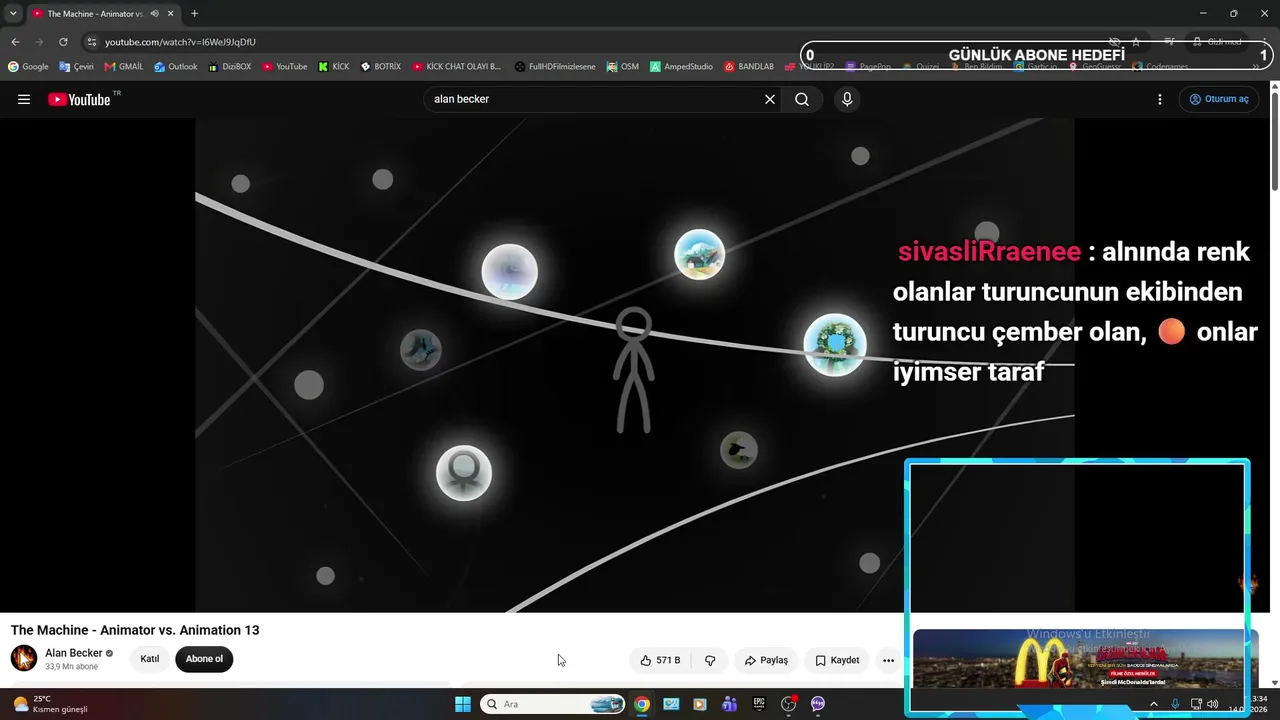Like the video (571 B)
Viewport: 1280px width, 720px height.
(661, 660)
